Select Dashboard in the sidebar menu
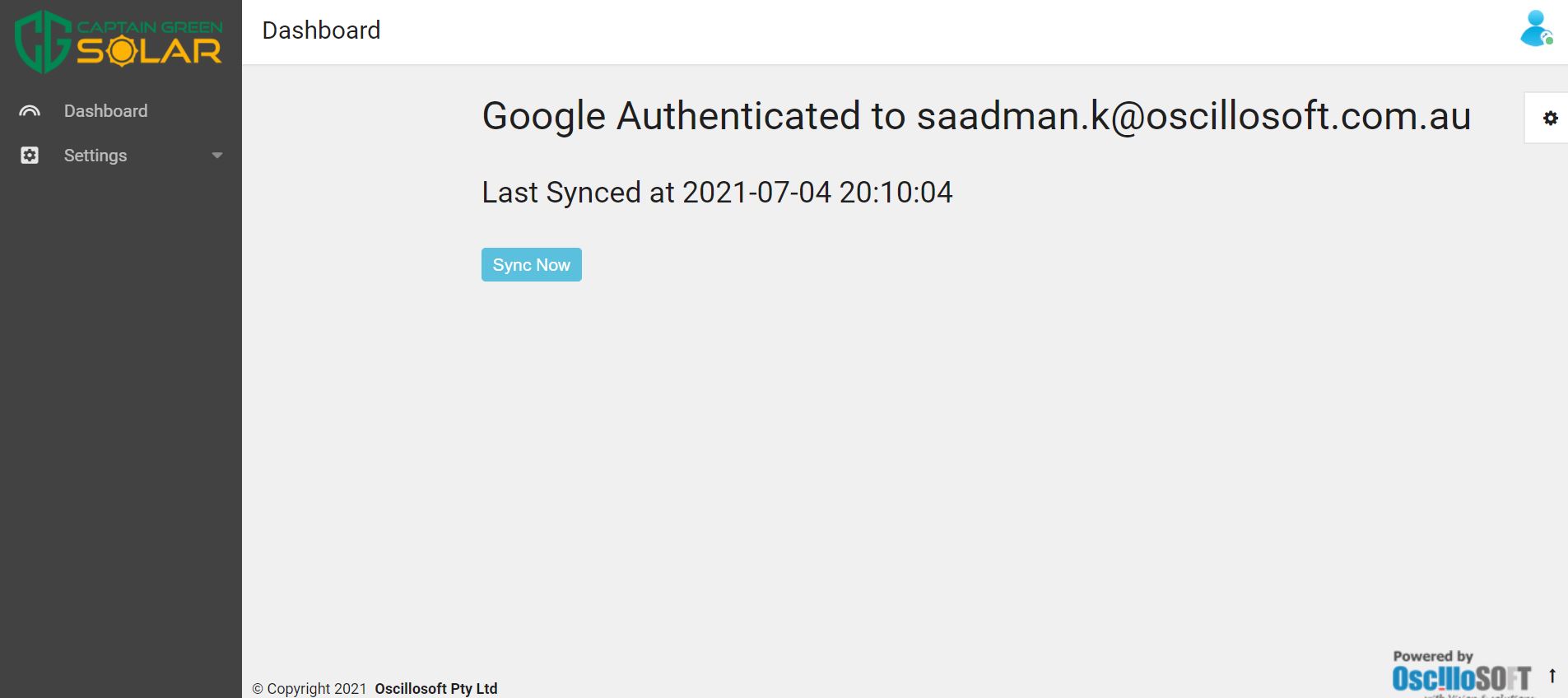1568x698 pixels. tap(105, 111)
